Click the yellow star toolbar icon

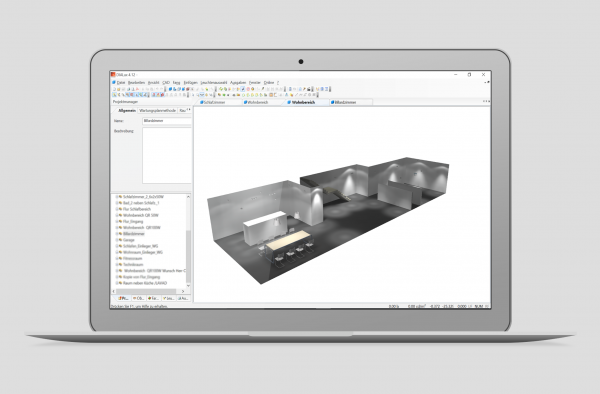[207, 89]
